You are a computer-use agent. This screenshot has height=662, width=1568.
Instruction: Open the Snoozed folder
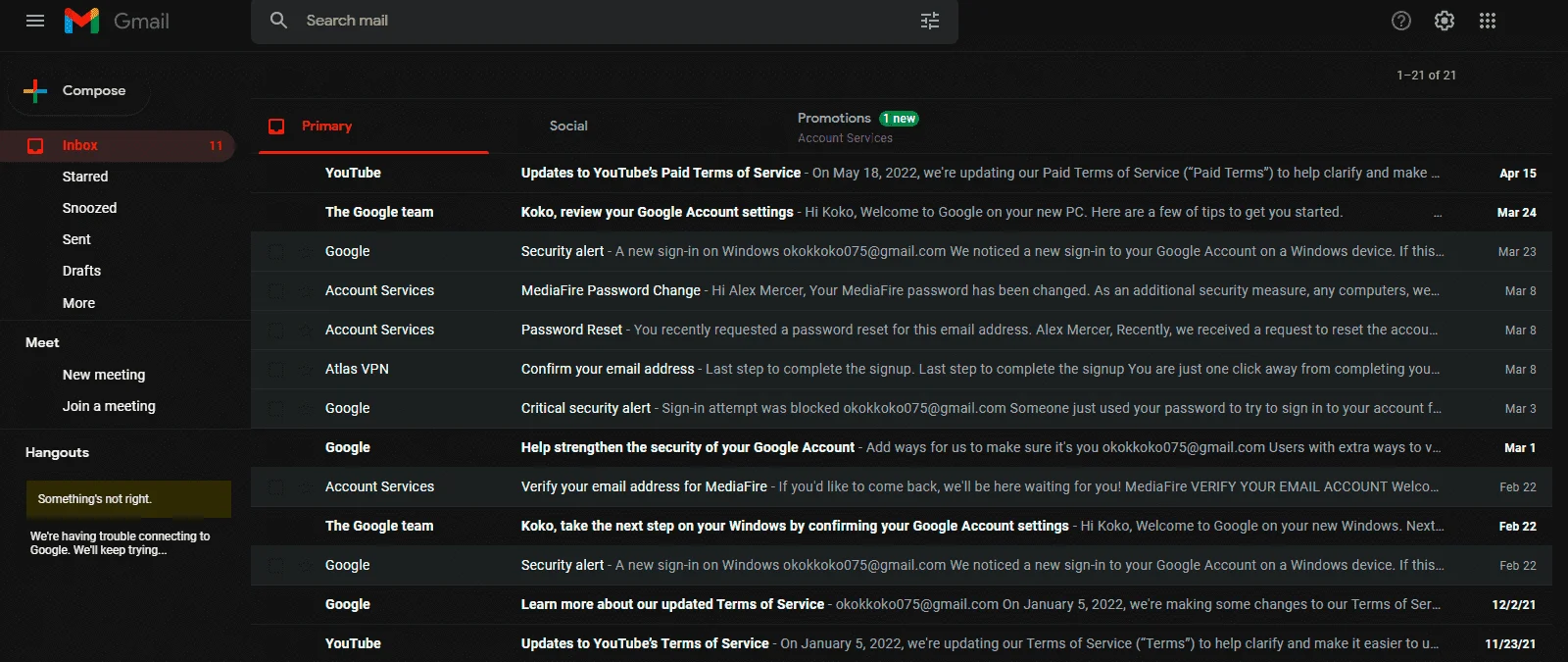tap(89, 208)
